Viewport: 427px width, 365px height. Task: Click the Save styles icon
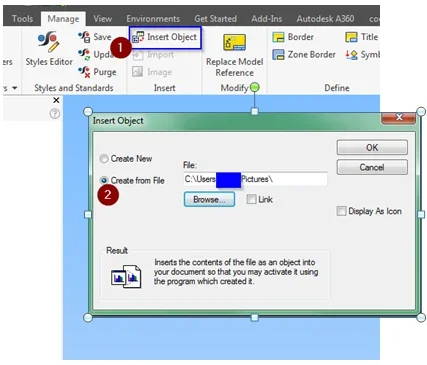(84, 37)
